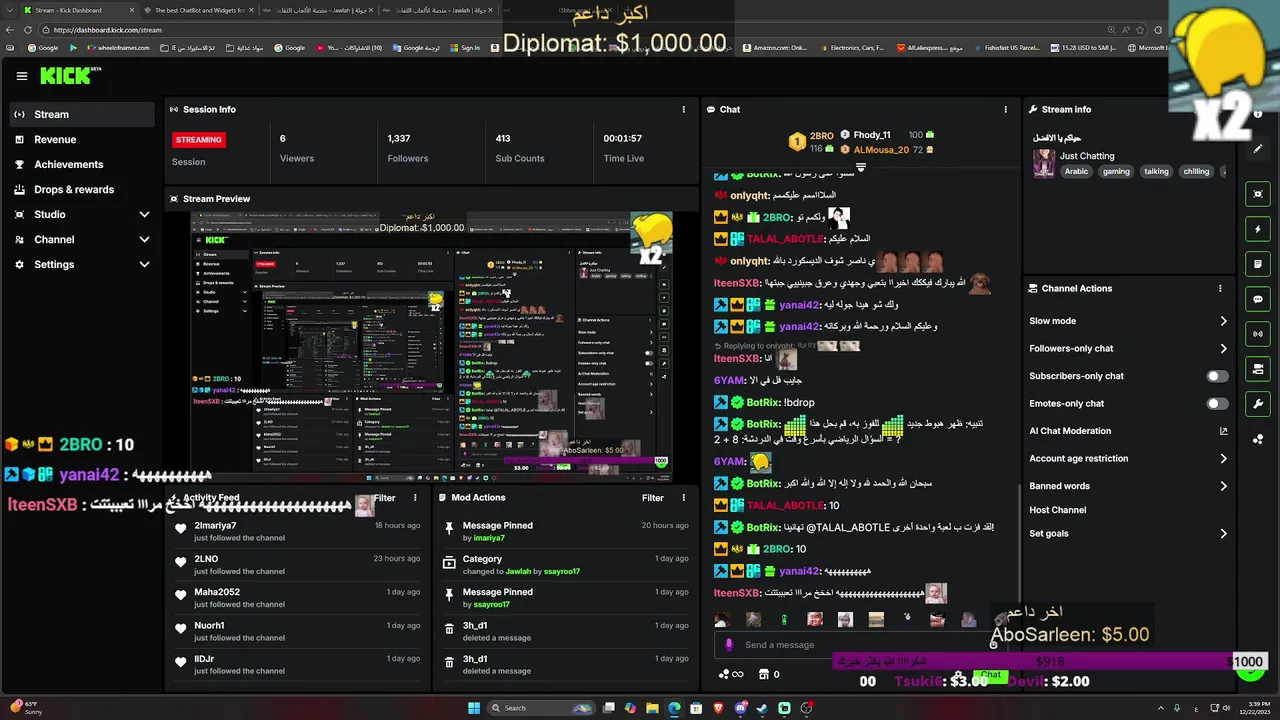Open Steam from the taskbar

pos(762,708)
